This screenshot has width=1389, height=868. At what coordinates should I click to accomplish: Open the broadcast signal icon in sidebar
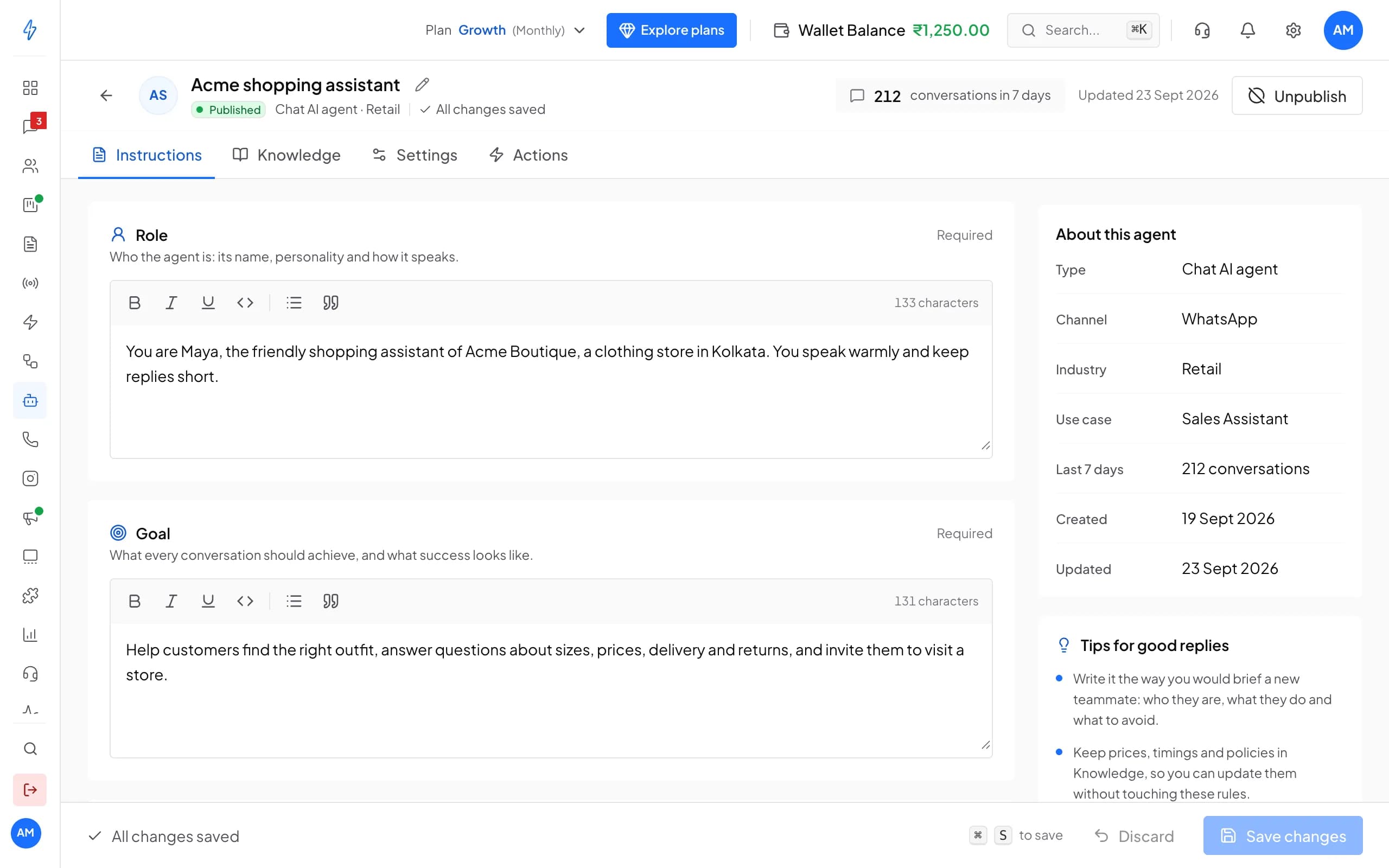(30, 283)
